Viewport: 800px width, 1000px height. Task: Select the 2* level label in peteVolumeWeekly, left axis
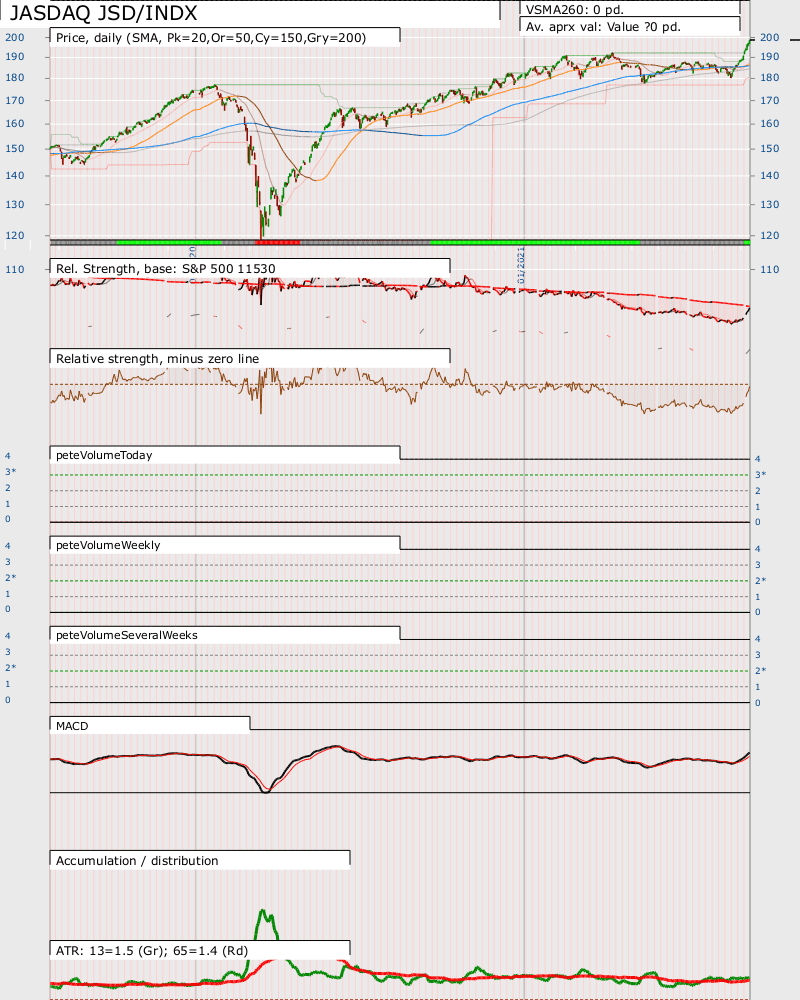click(11, 577)
